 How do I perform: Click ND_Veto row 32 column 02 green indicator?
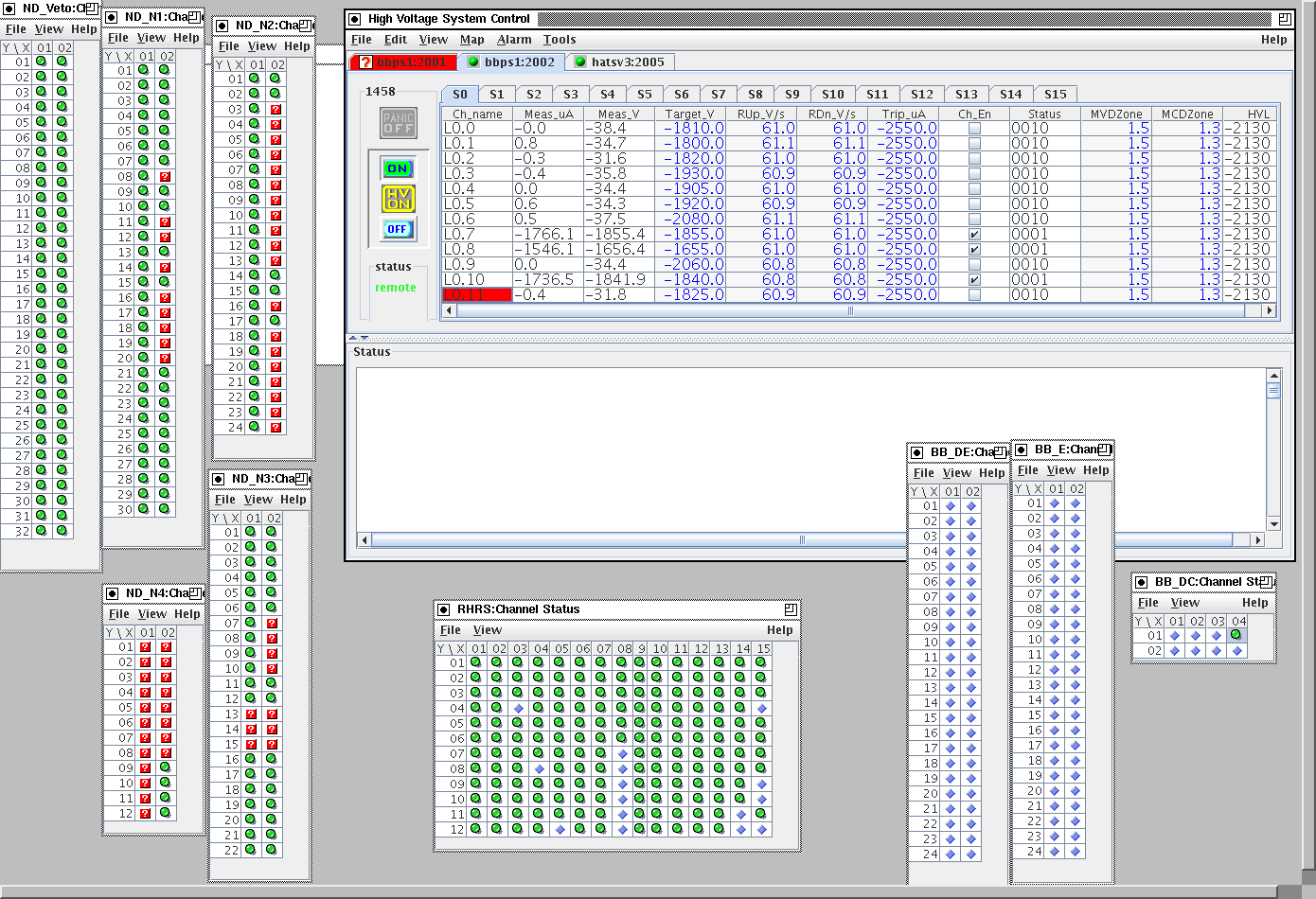[62, 531]
